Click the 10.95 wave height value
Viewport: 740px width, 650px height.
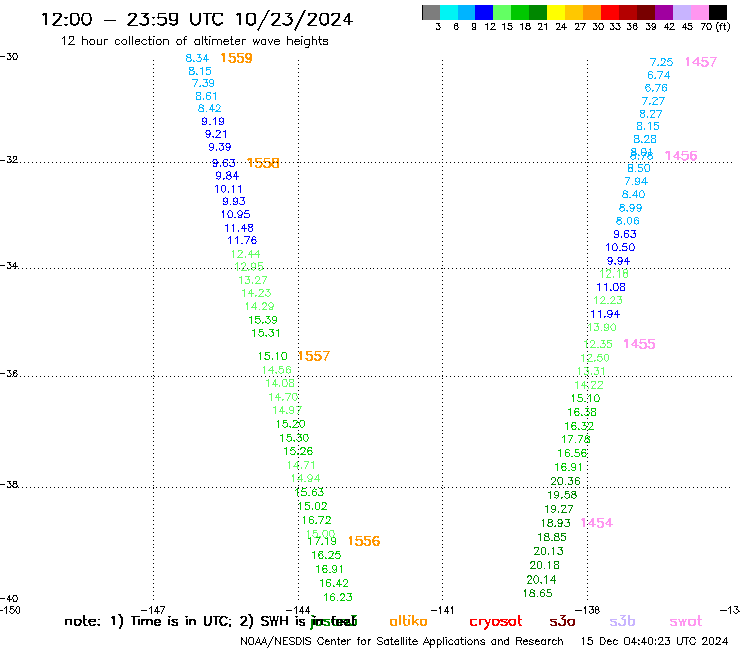235,214
